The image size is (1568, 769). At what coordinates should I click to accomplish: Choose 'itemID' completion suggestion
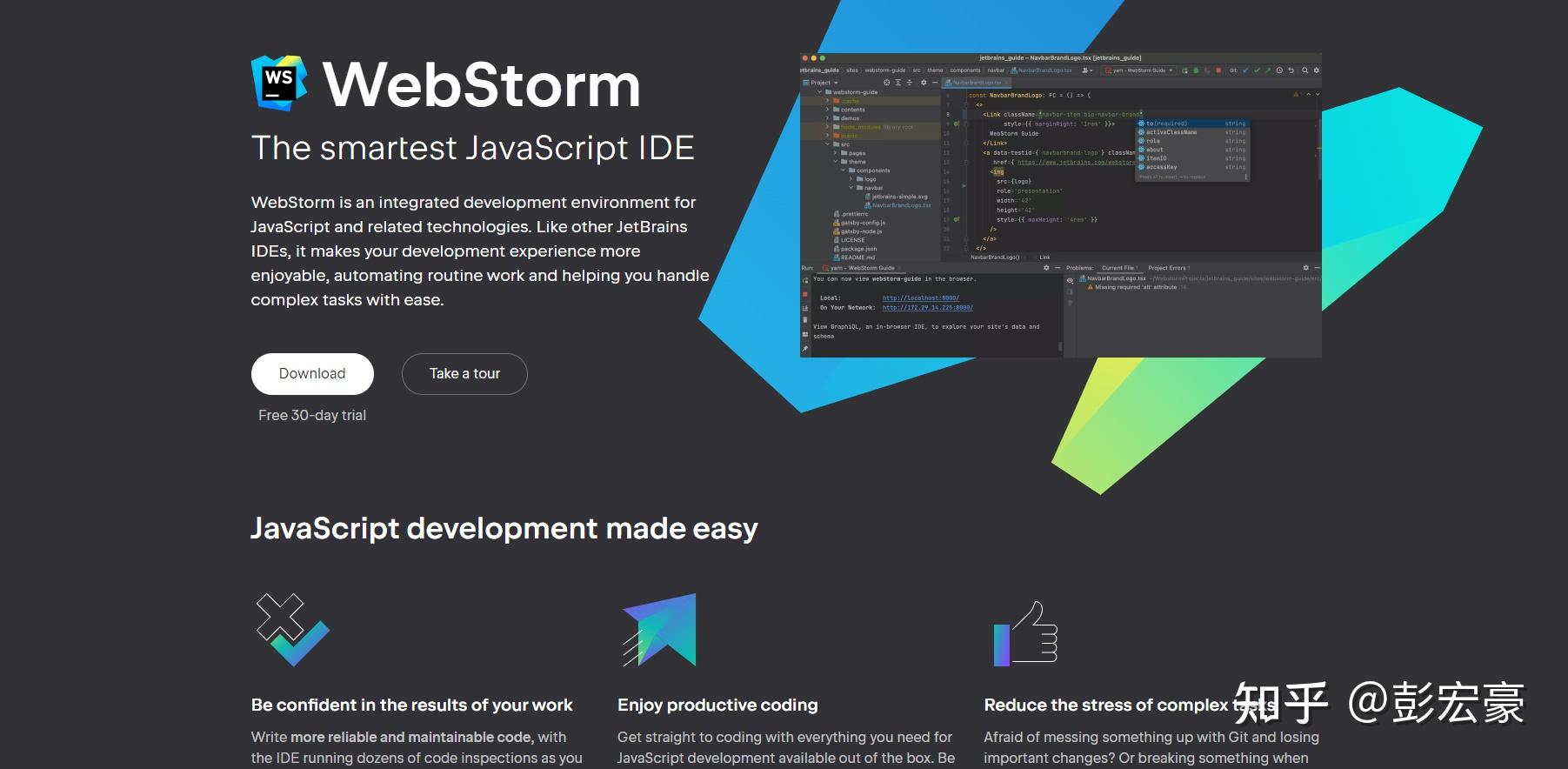(1193, 158)
